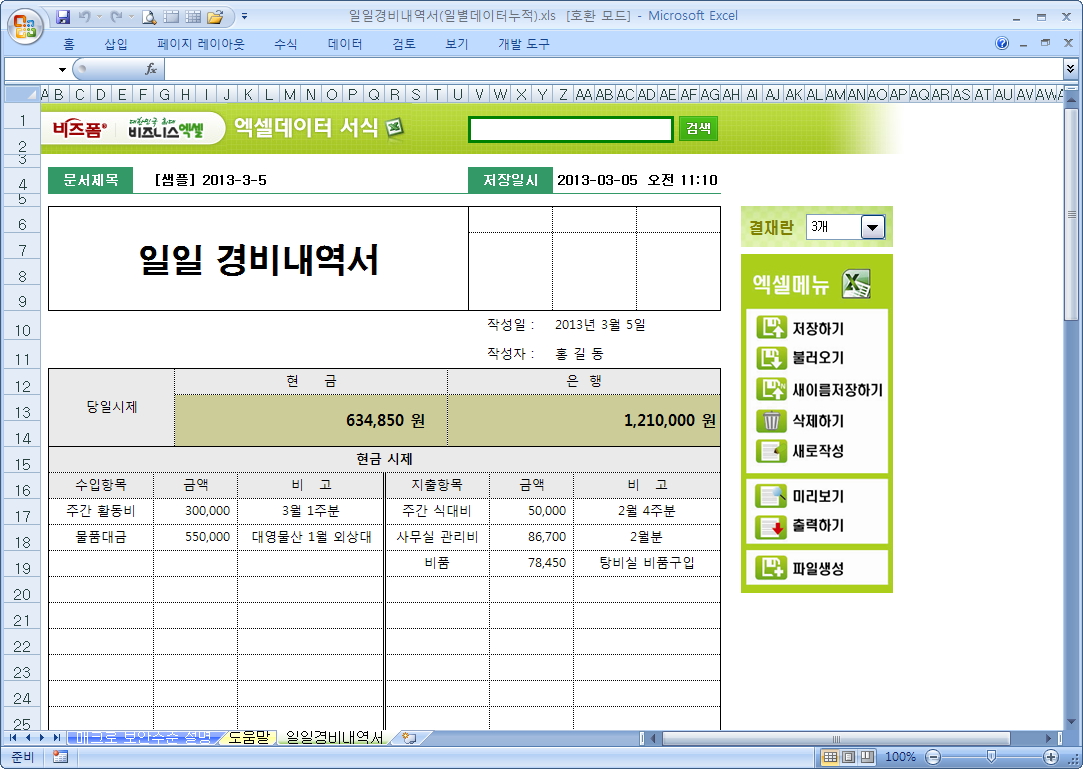The image size is (1083, 769).
Task: Select column header K
Action: pyautogui.click(x=248, y=94)
